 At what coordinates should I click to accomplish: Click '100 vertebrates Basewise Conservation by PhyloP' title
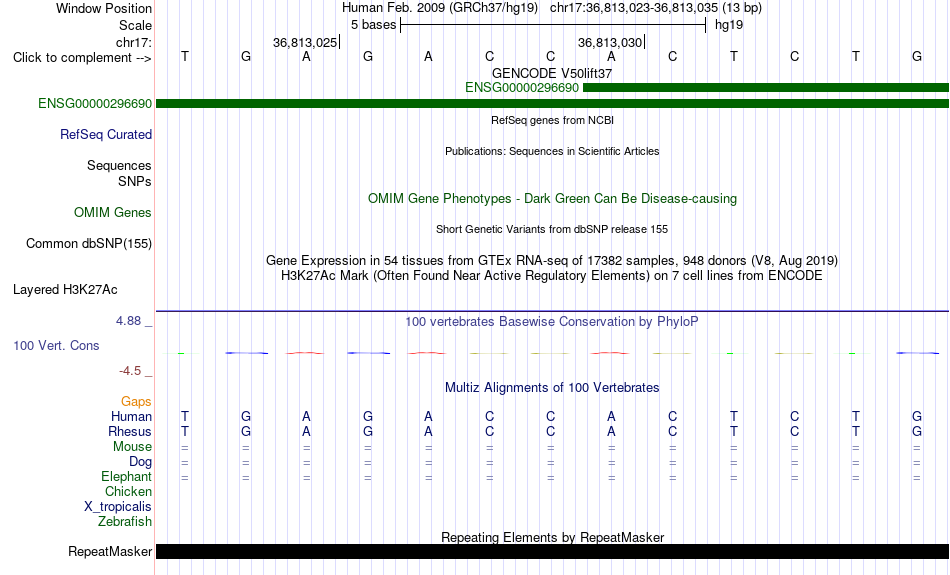click(x=552, y=322)
